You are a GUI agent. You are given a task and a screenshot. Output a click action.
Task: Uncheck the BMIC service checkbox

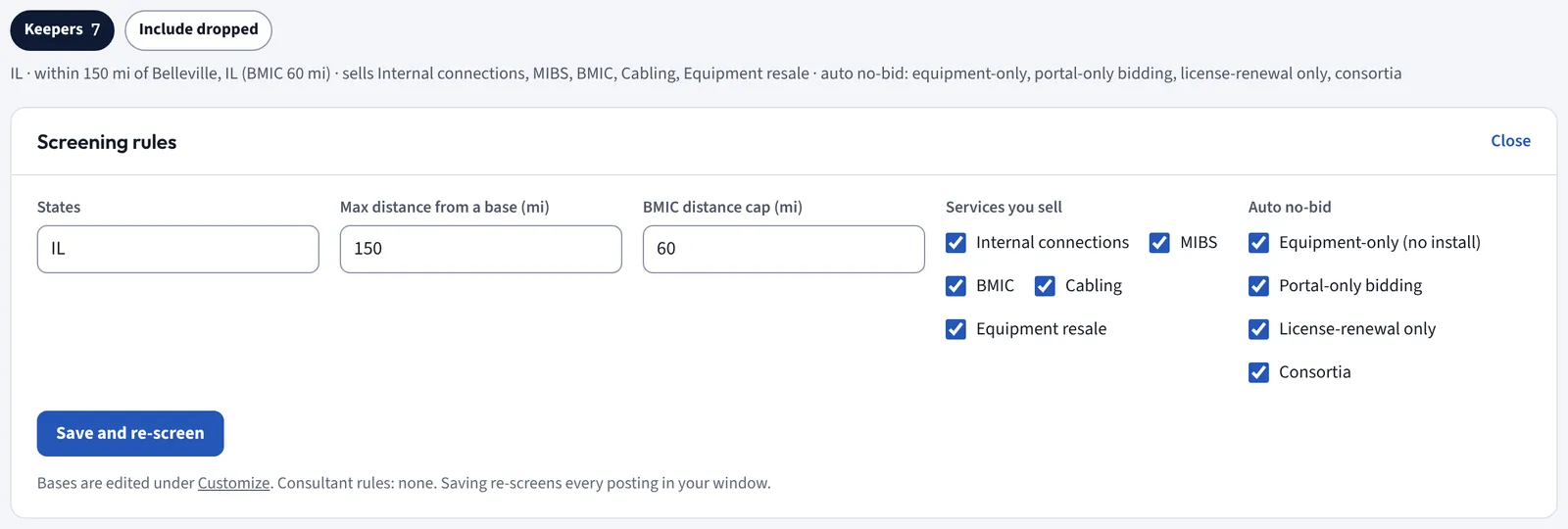[x=955, y=286]
